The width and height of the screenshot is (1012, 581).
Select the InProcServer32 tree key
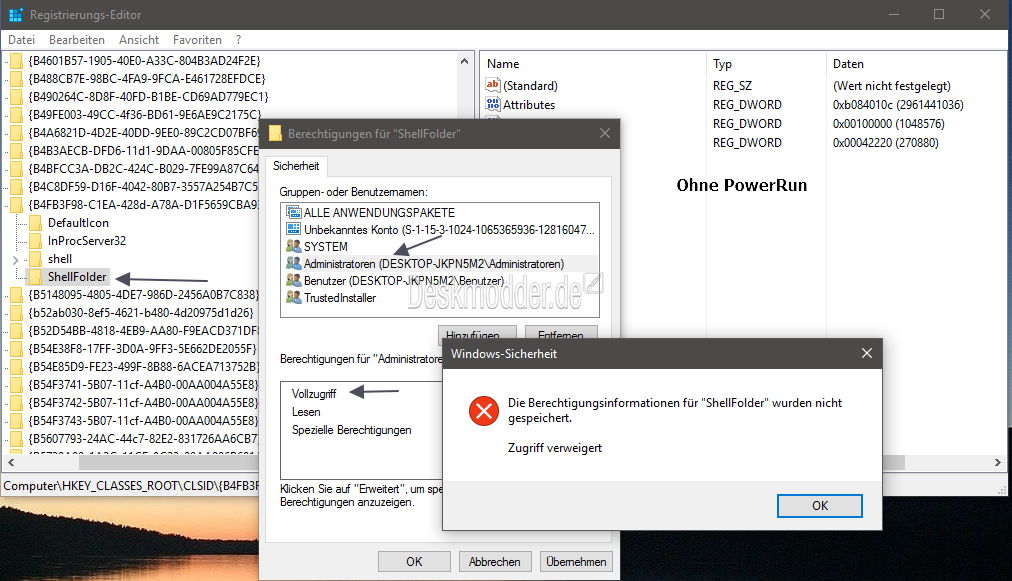(86, 241)
